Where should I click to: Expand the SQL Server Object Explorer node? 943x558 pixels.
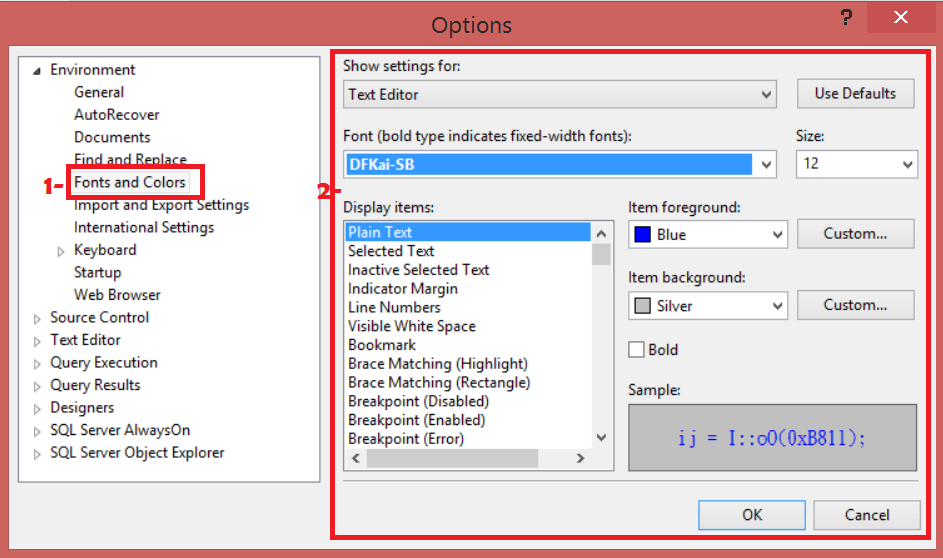tap(37, 454)
